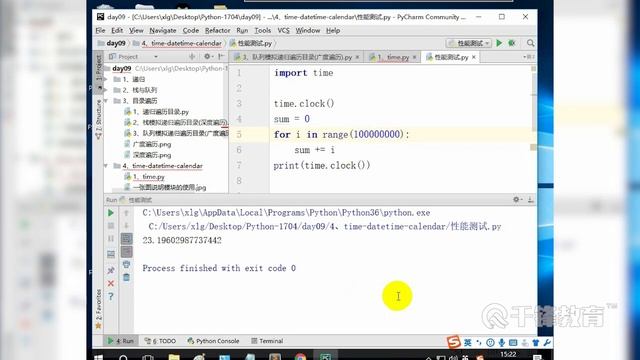Click the 23.19602987737442 console output
The height and width of the screenshot is (360, 640).
pyautogui.click(x=182, y=240)
